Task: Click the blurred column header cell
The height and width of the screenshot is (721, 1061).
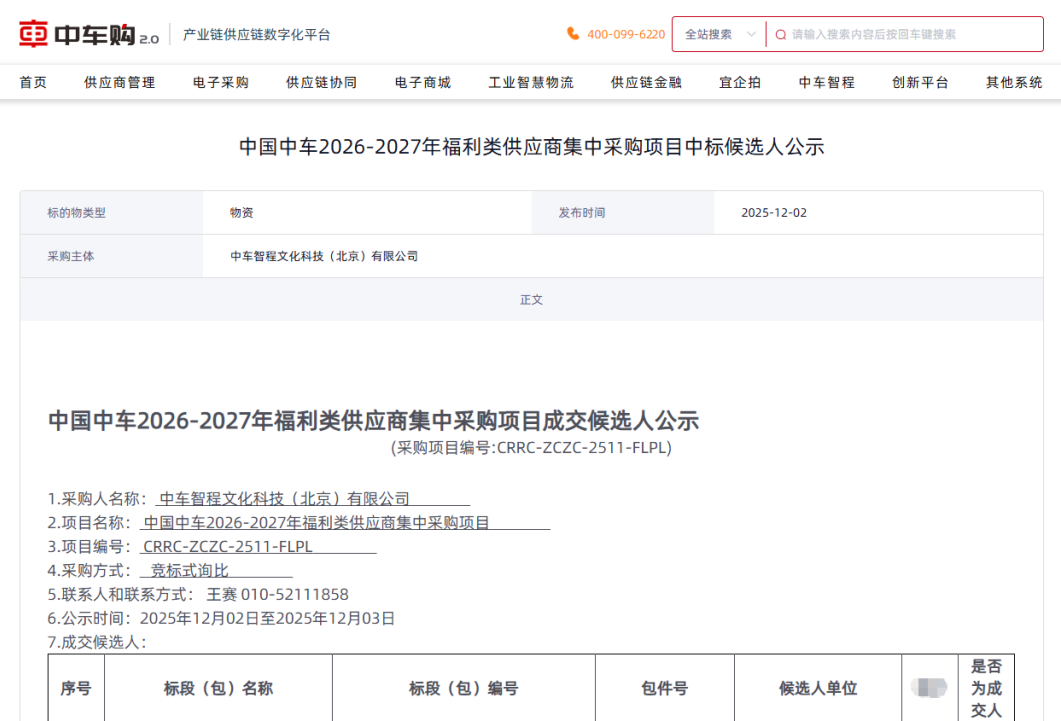Action: pos(930,689)
